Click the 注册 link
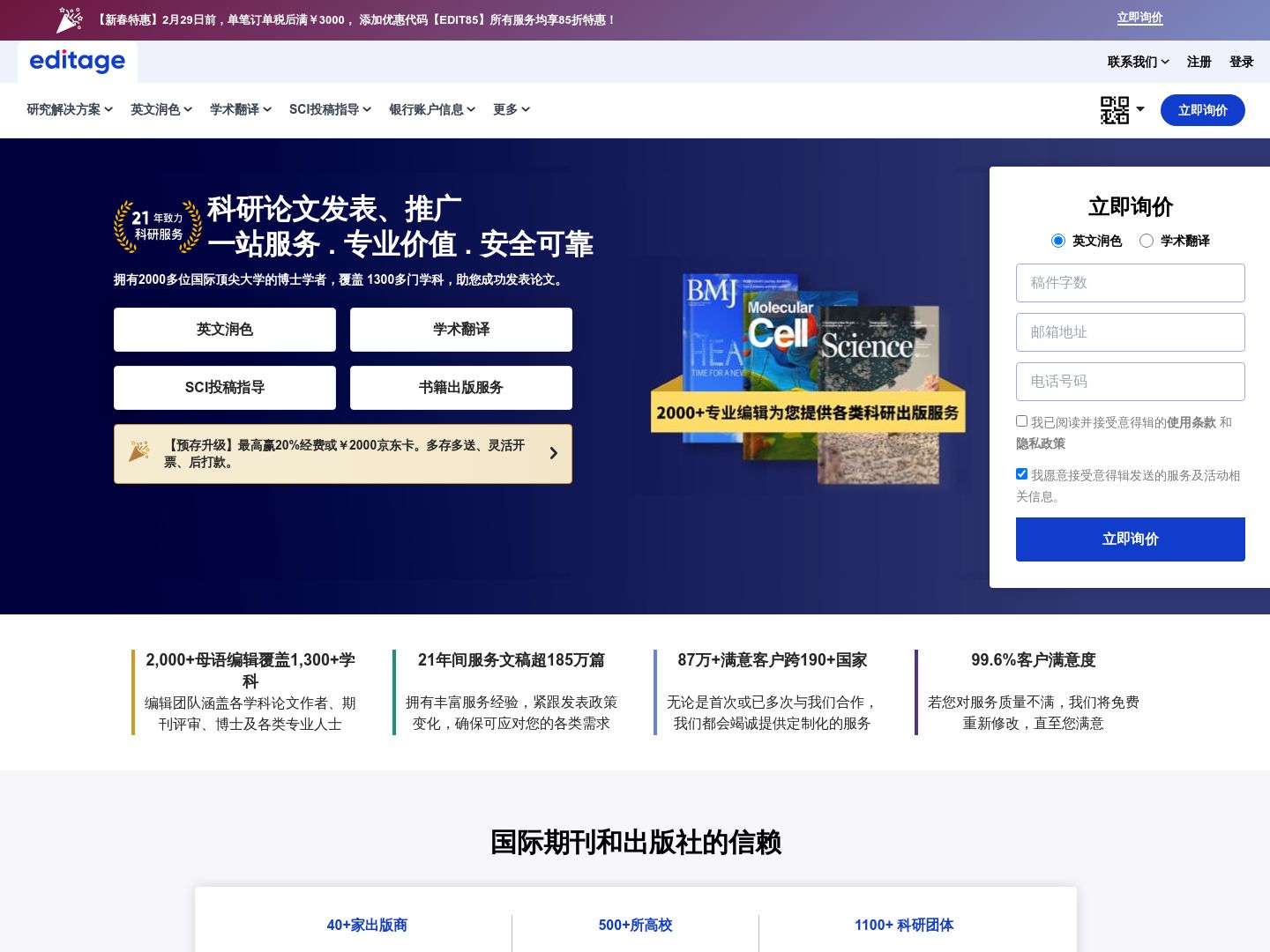The height and width of the screenshot is (952, 1270). pyautogui.click(x=1199, y=62)
